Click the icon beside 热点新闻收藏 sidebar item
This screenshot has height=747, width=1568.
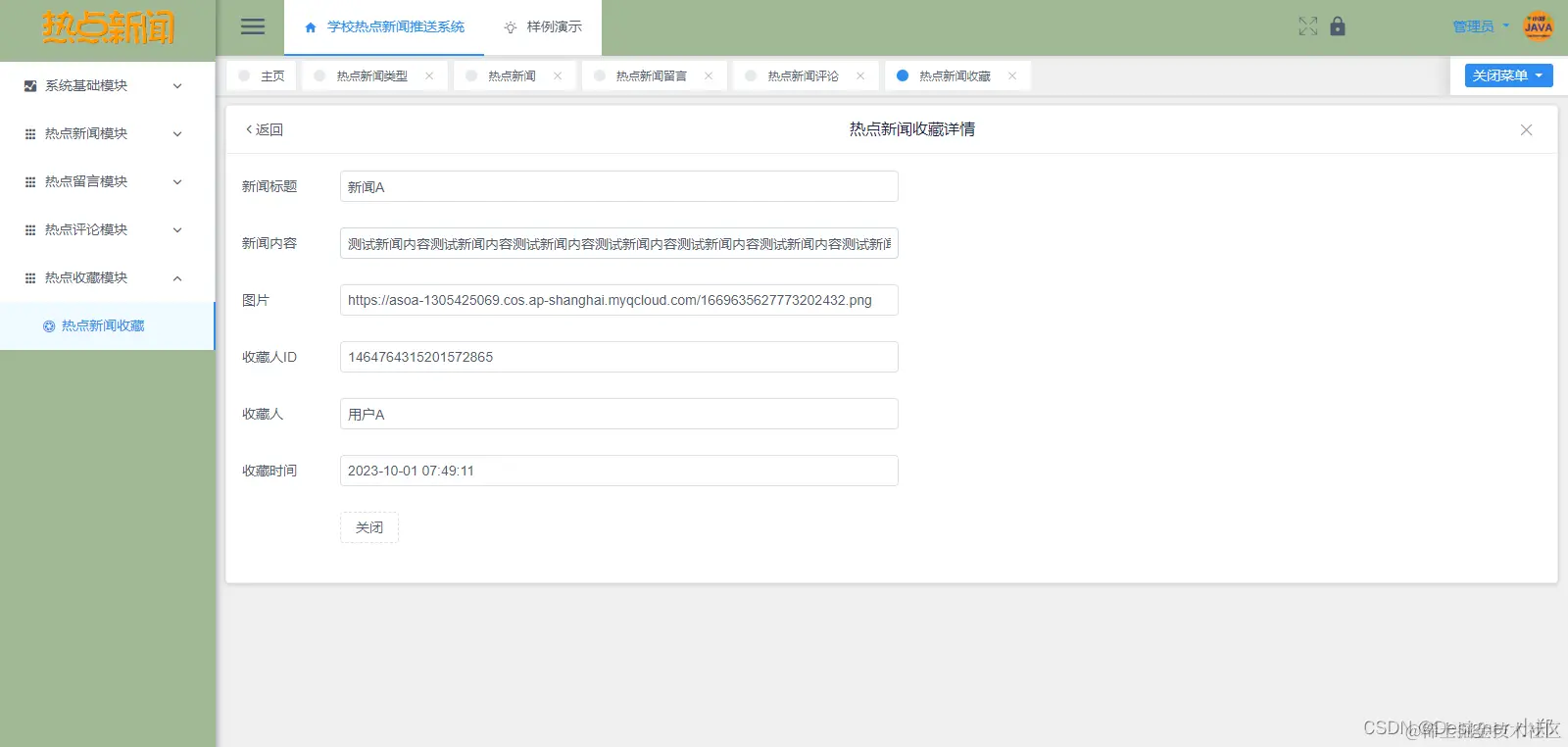coord(49,326)
